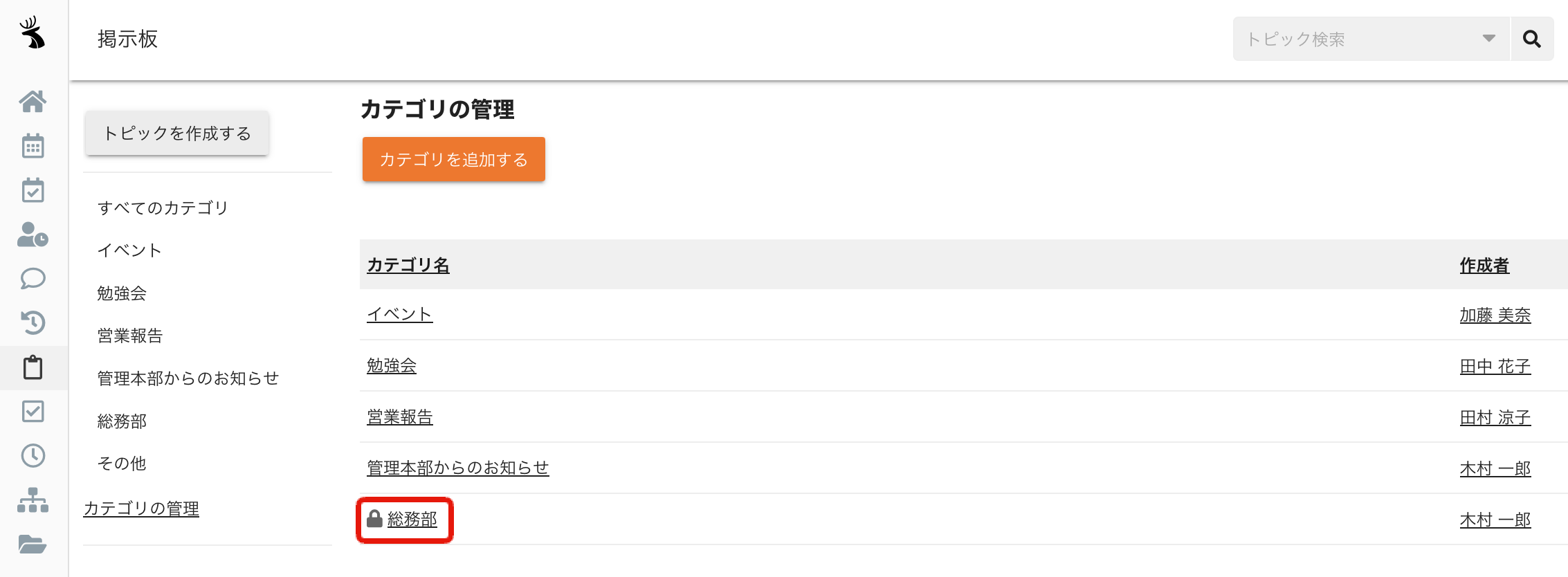The height and width of the screenshot is (577, 1568).
Task: Open the organization chart icon
Action: (33, 500)
